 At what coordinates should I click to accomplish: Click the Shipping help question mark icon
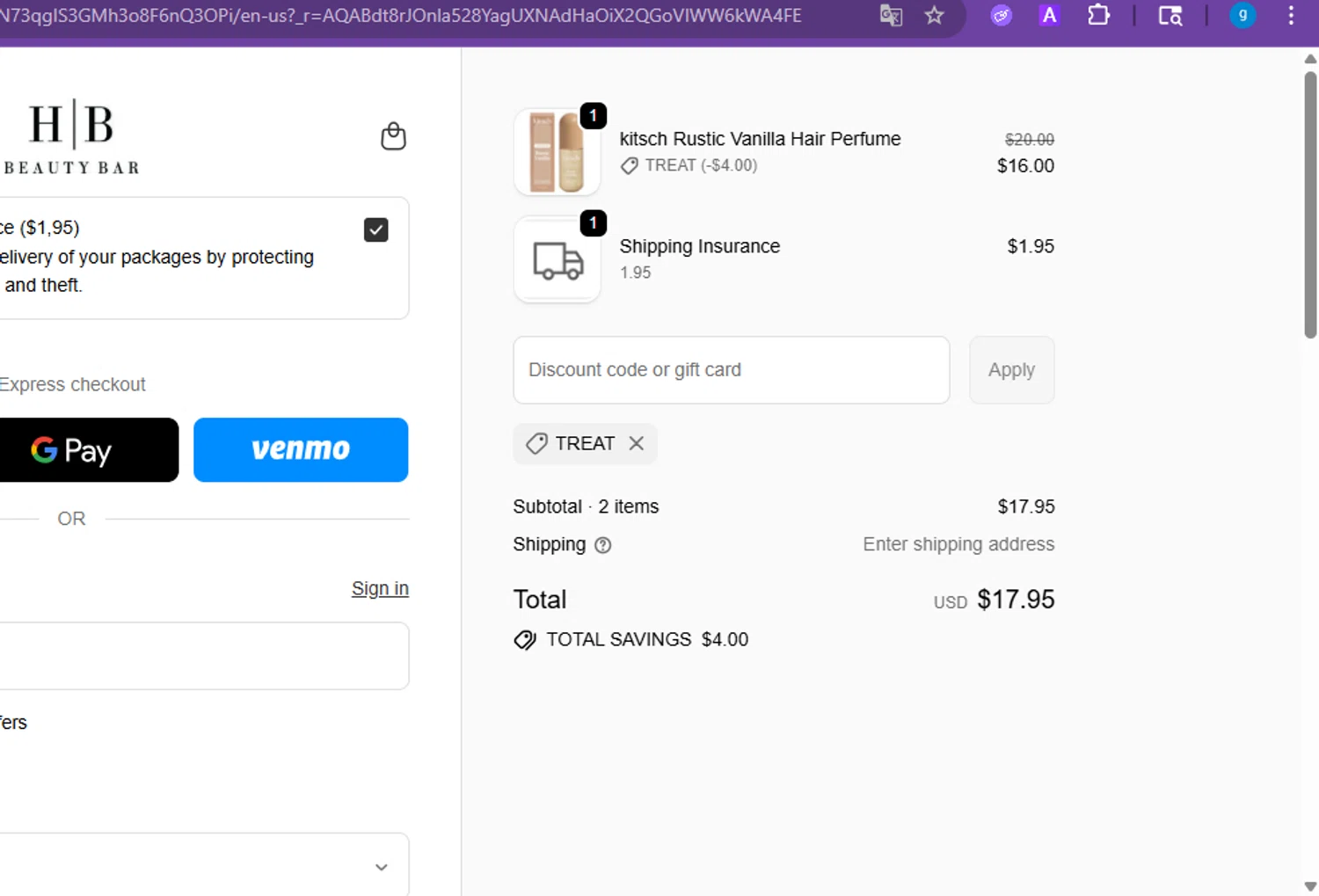[x=602, y=545]
